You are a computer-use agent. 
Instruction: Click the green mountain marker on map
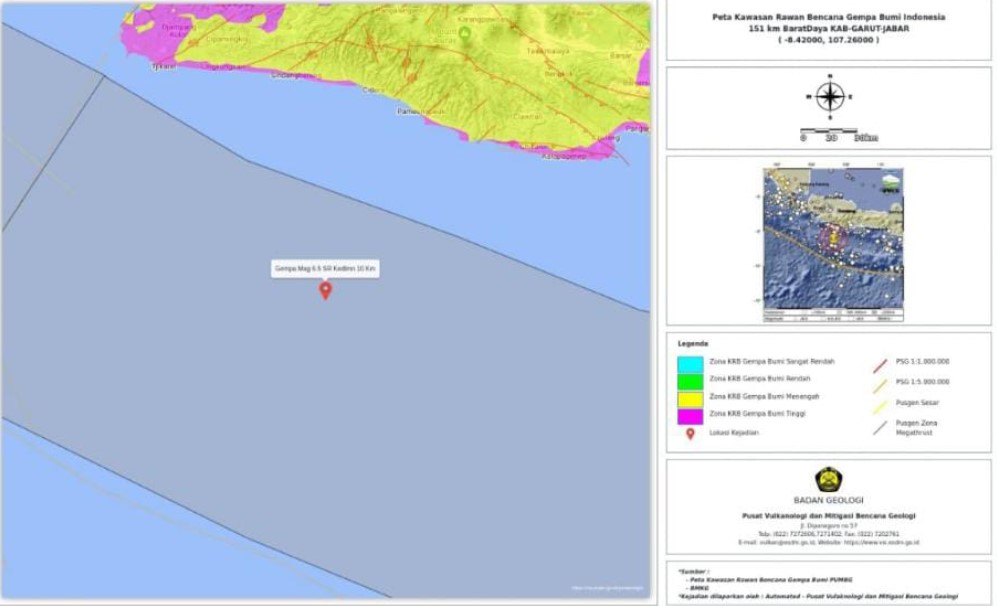[465, 33]
